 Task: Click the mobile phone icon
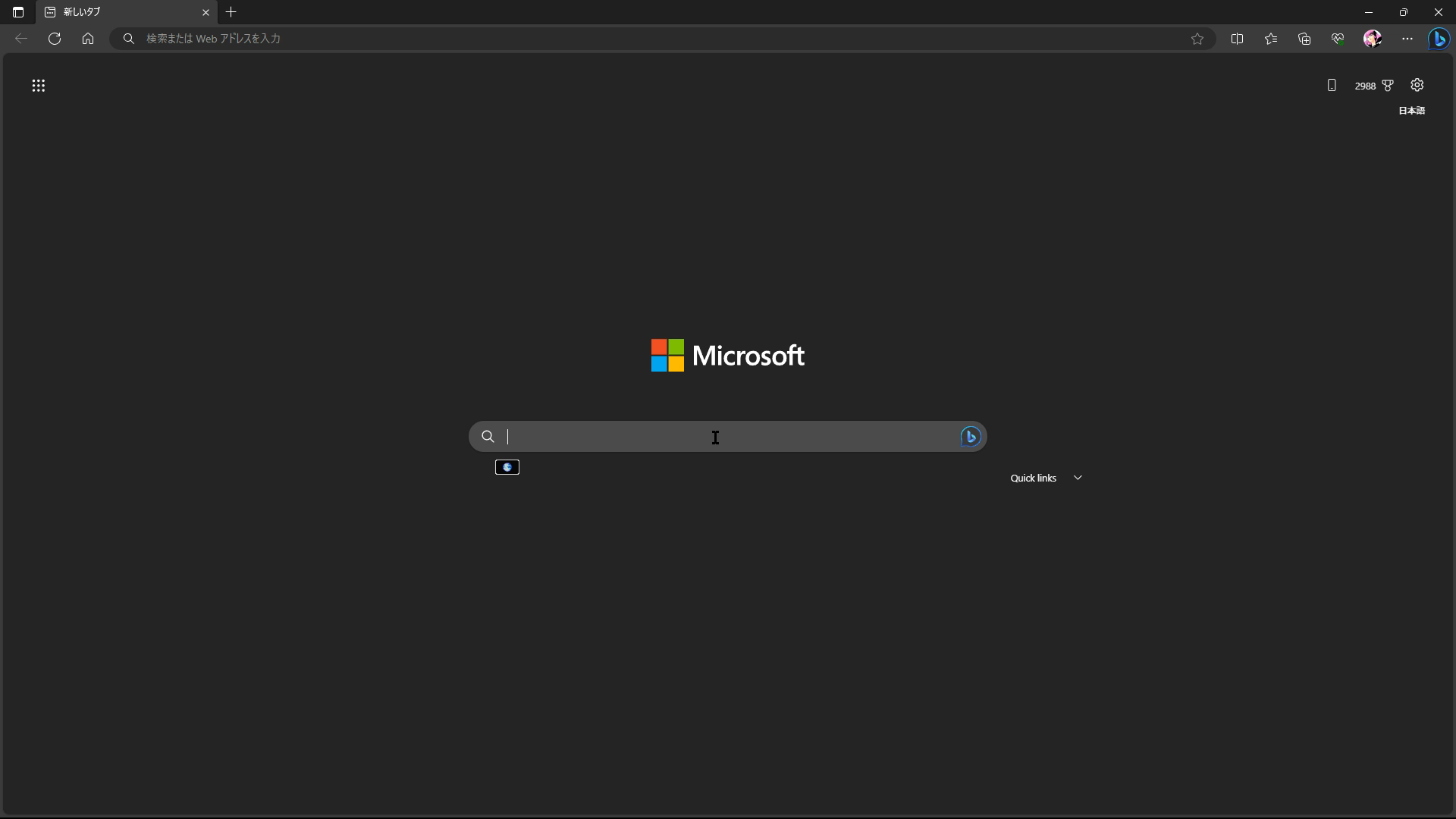point(1332,86)
